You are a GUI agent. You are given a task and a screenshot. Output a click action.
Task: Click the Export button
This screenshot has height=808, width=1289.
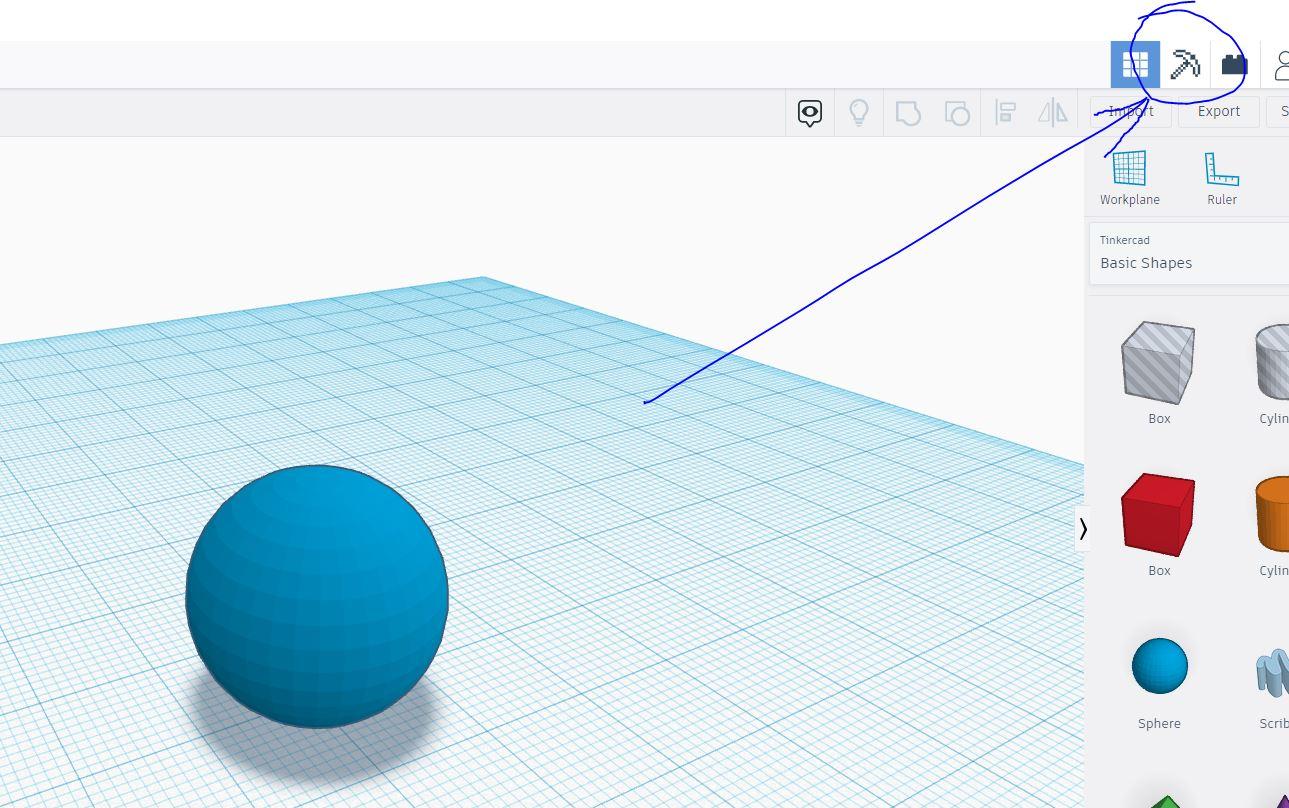click(x=1218, y=111)
